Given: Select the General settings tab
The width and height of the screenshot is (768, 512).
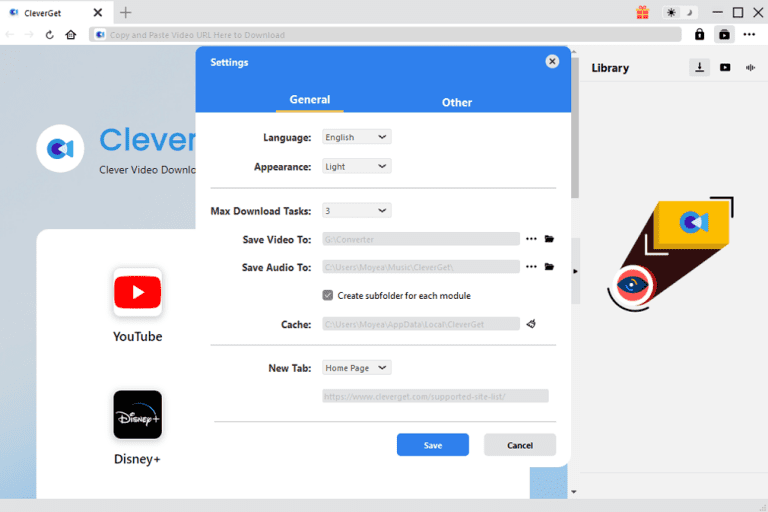Looking at the screenshot, I should [310, 100].
